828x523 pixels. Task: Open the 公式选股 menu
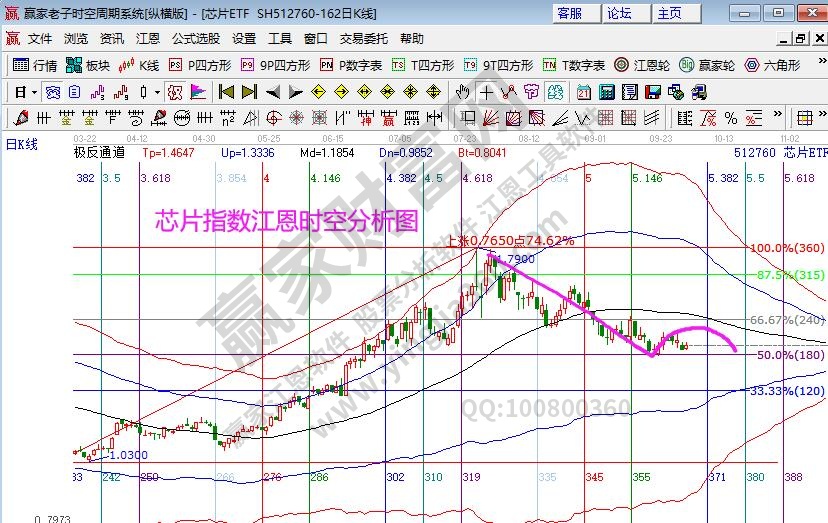coord(195,39)
